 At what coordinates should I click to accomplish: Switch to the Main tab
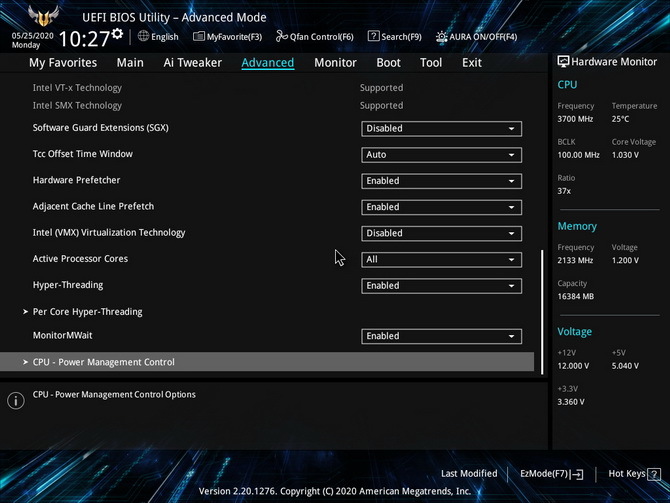[x=130, y=63]
